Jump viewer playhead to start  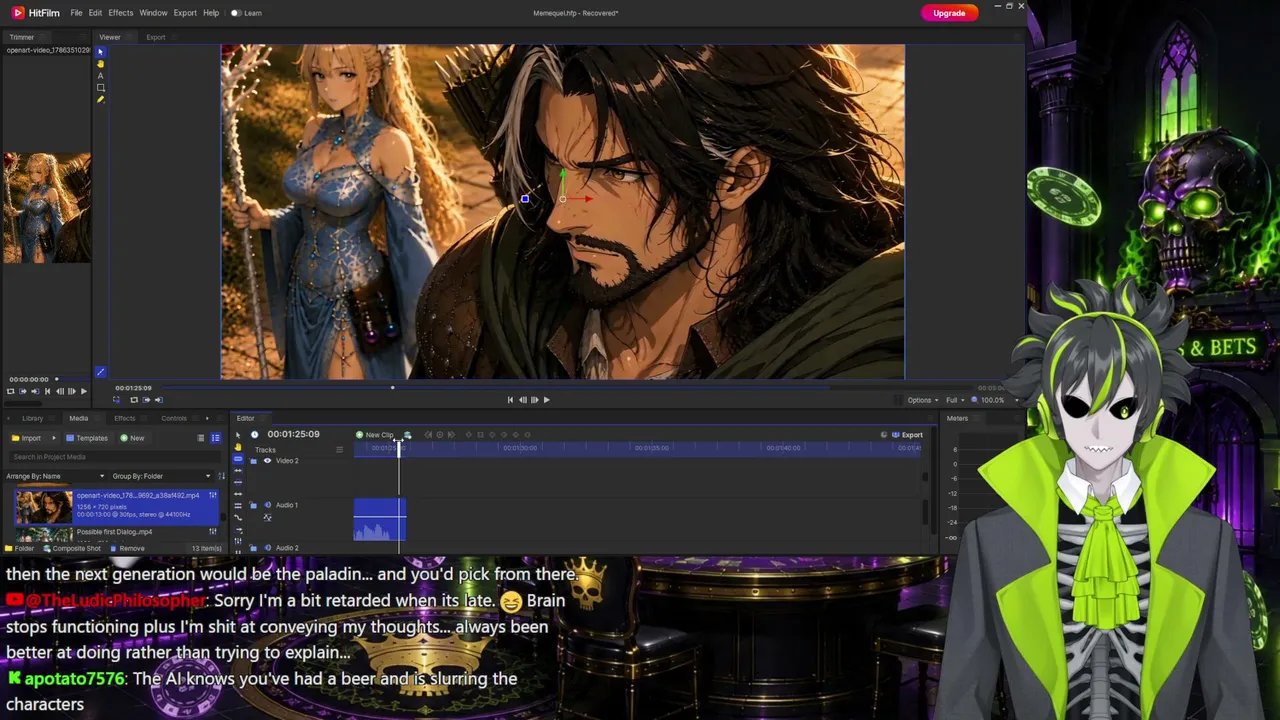(510, 400)
